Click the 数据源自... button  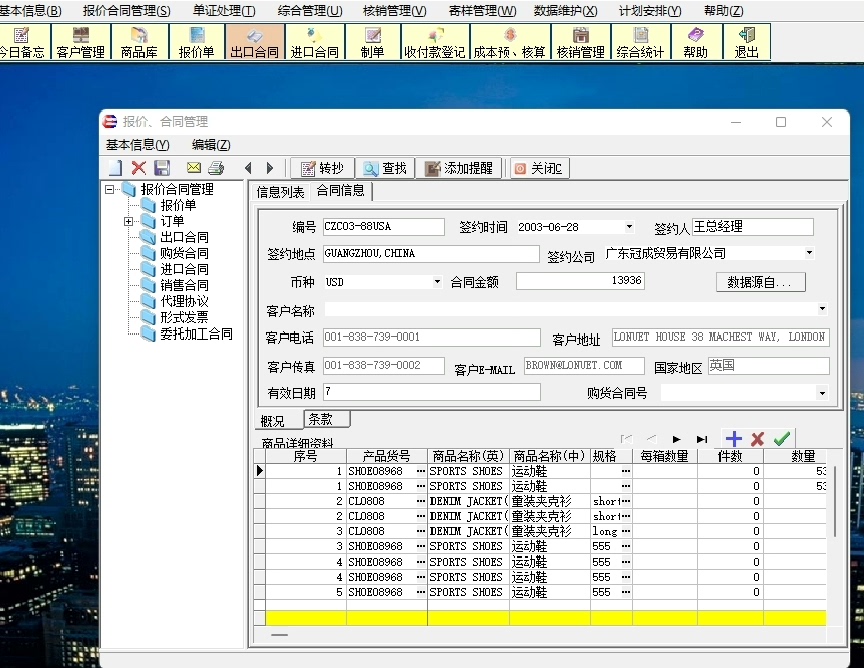(760, 283)
